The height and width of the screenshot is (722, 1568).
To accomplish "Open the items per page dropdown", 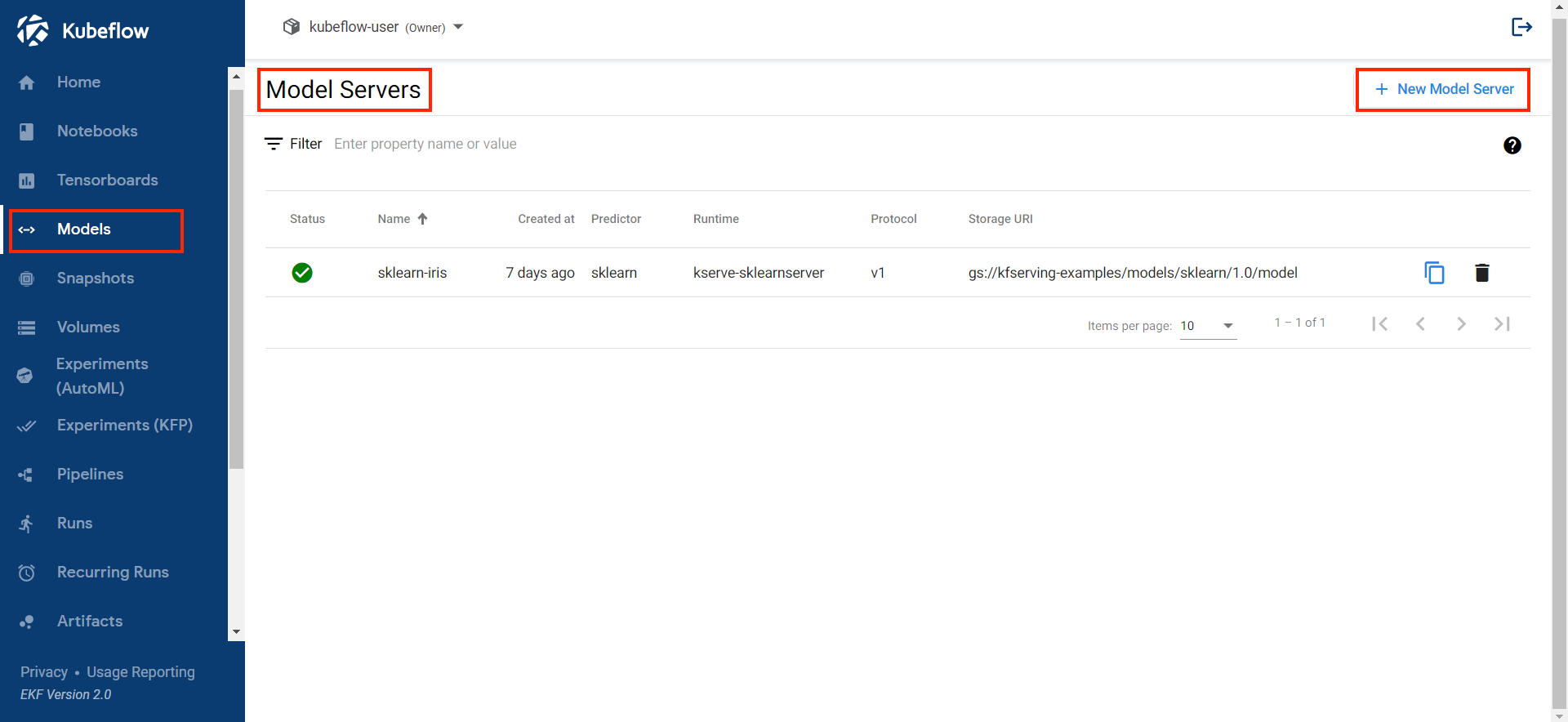I will click(1208, 326).
